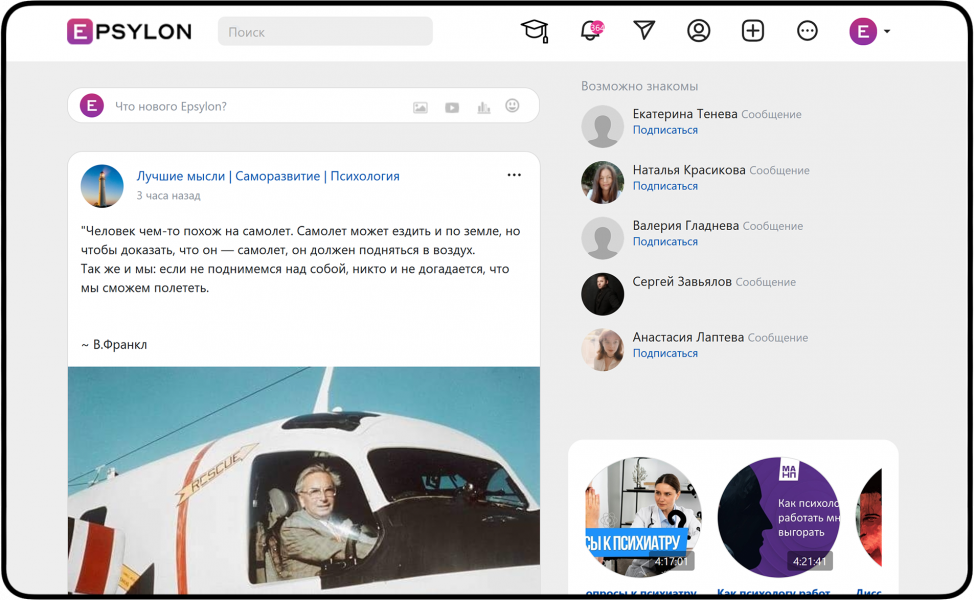This screenshot has height=600, width=974.
Task: Open the profile person icon in header
Action: pos(698,30)
